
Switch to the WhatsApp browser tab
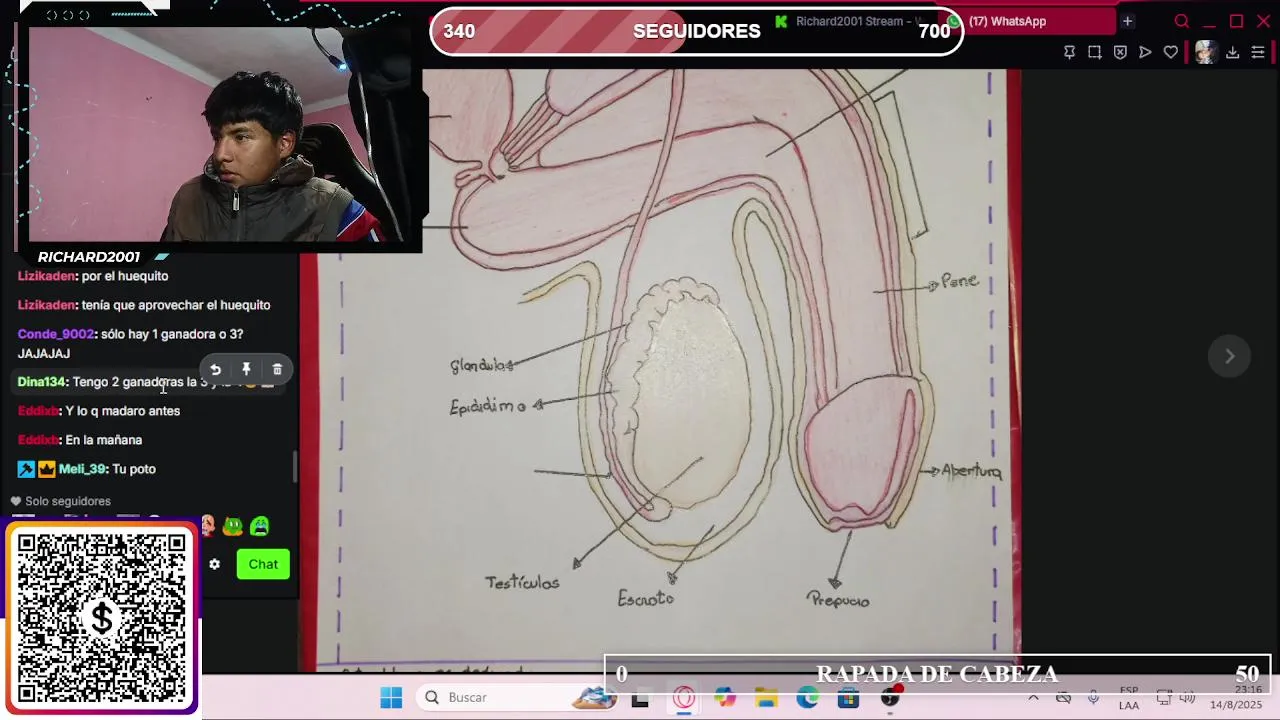(x=1030, y=21)
